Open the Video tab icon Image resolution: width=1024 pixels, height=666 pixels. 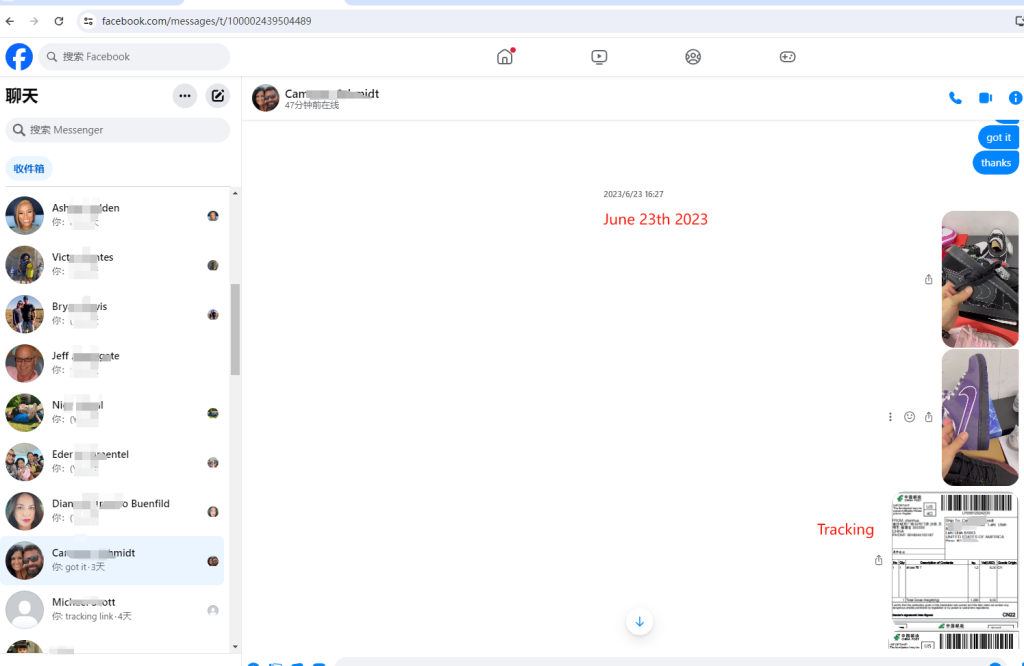(x=599, y=57)
